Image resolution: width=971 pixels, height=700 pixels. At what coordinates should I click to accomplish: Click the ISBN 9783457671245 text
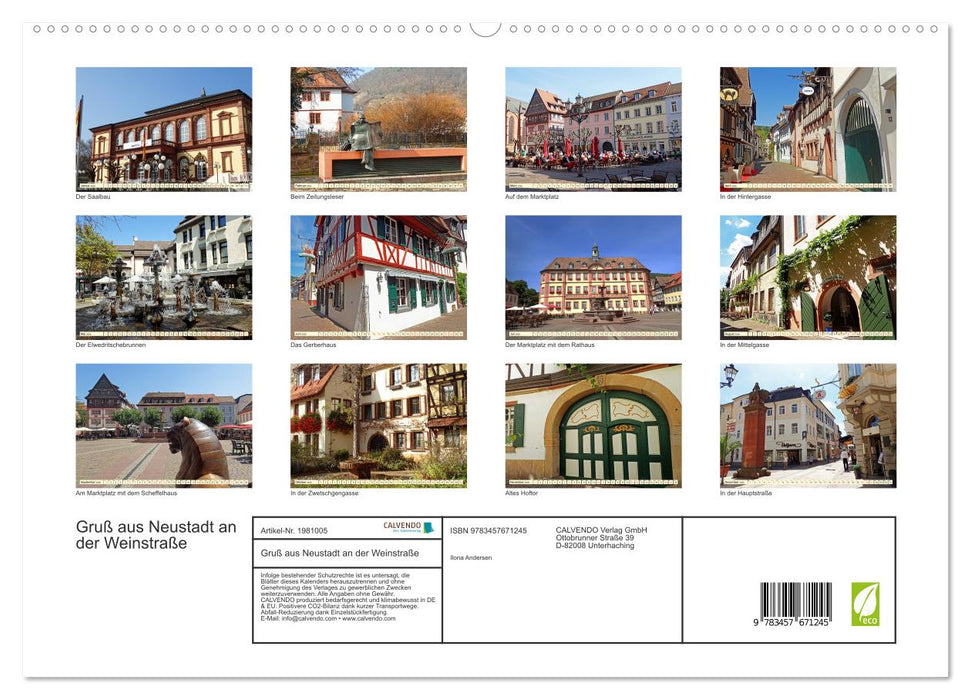pyautogui.click(x=488, y=530)
